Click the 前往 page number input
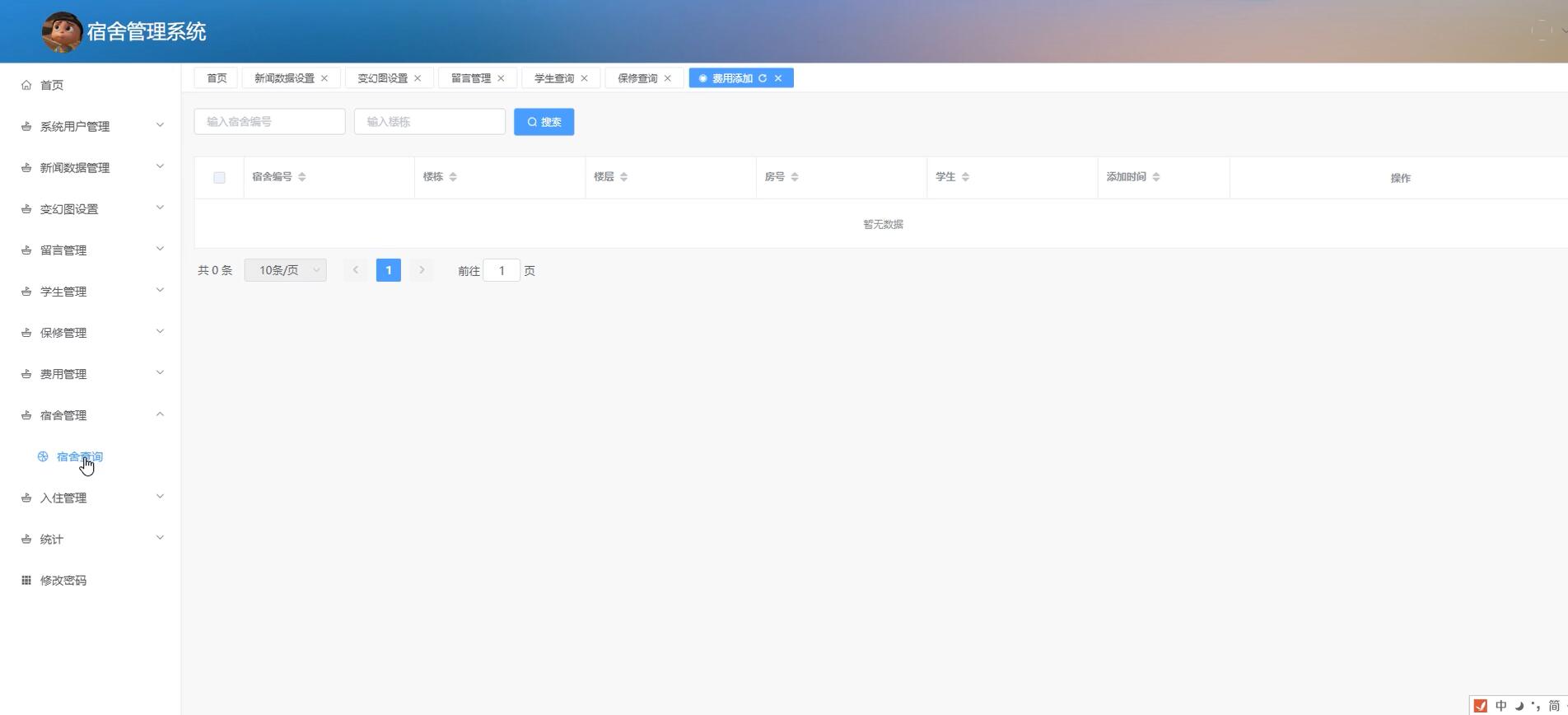1568x715 pixels. 502,270
